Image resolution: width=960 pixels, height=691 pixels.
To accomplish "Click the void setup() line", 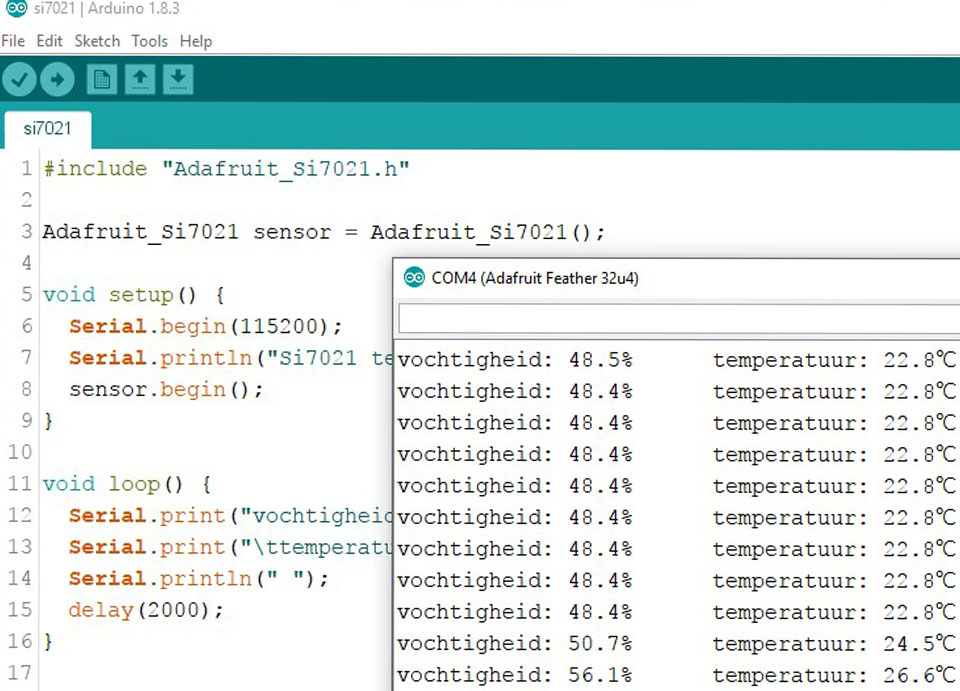I will pyautogui.click(x=133, y=295).
